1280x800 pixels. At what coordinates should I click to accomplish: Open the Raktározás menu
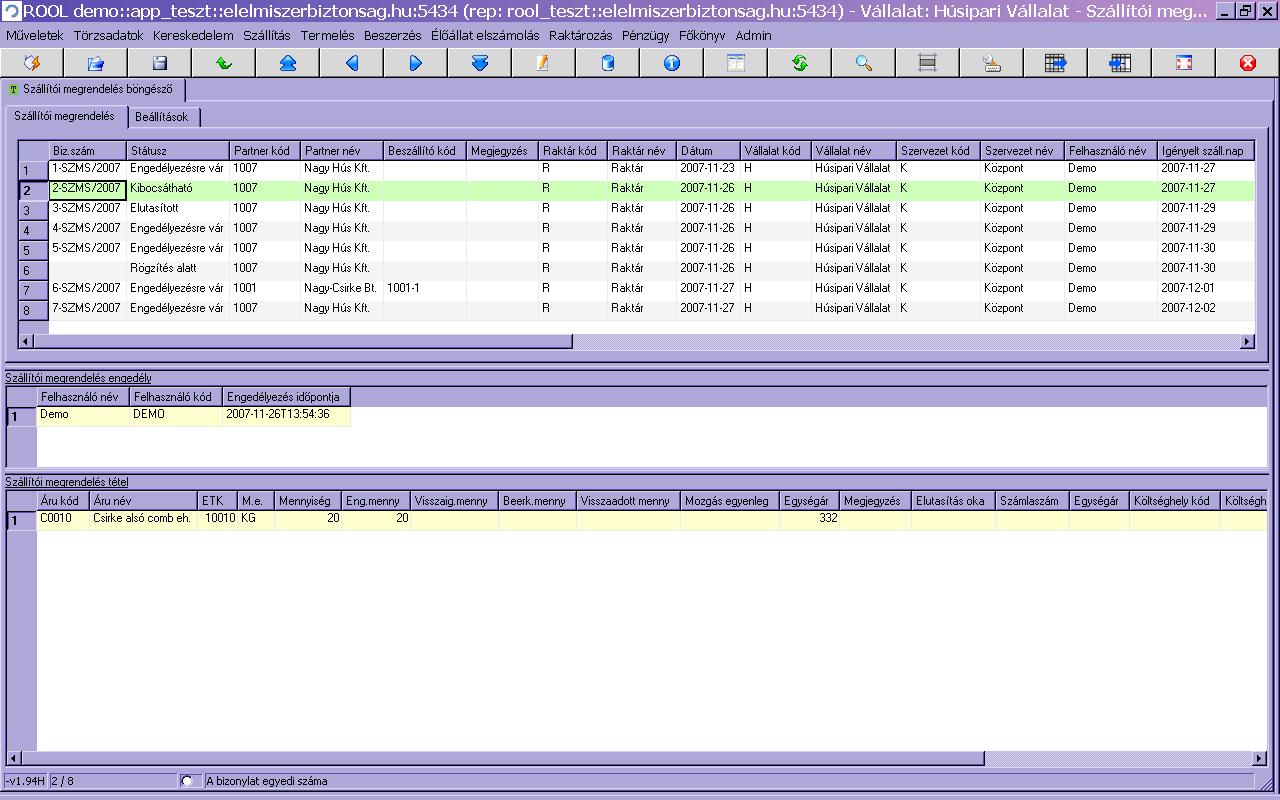tap(580, 35)
